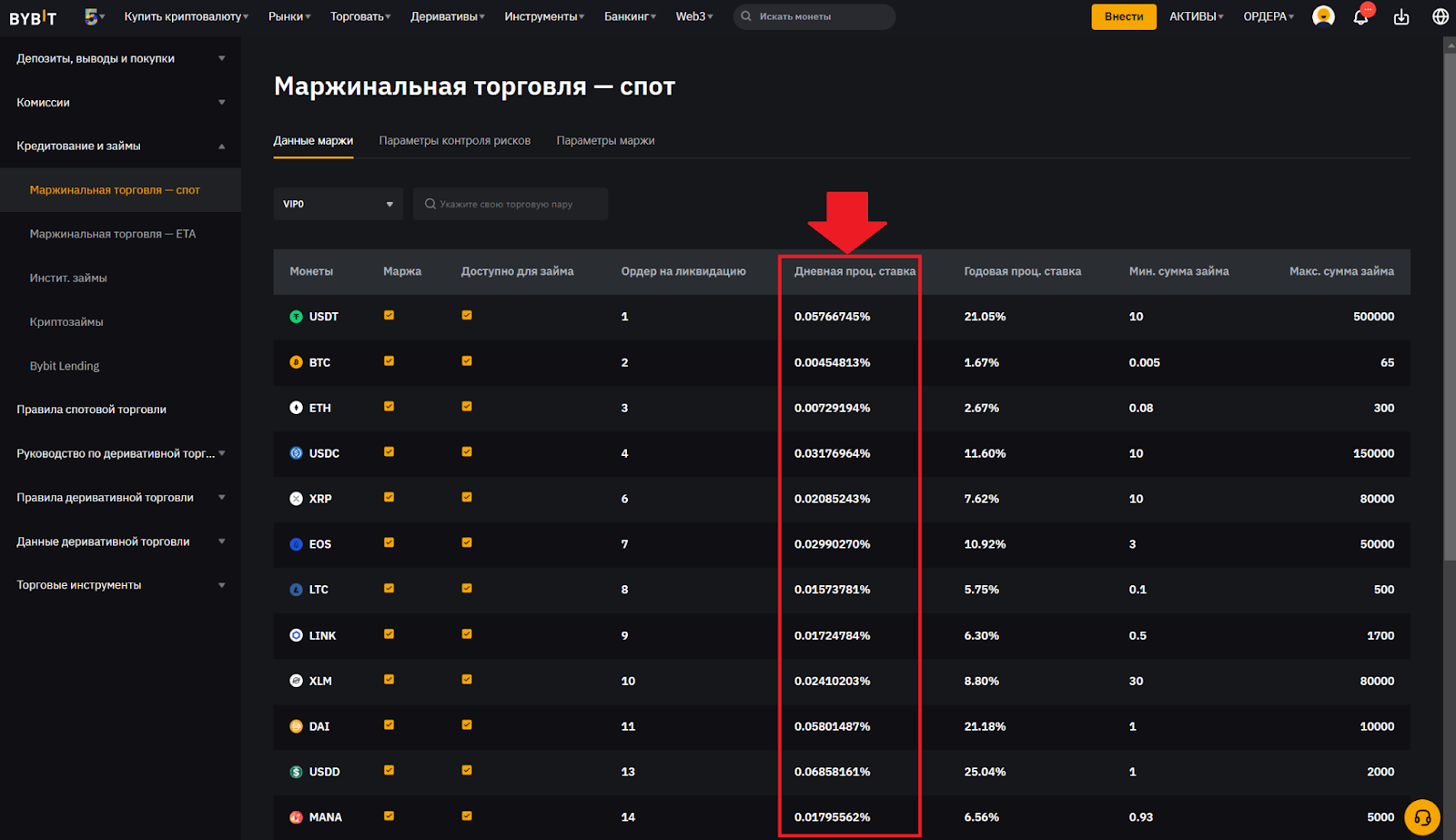Open the Bybit Lending sidebar link
Viewport: 1456px width, 840px height.
(x=65, y=366)
